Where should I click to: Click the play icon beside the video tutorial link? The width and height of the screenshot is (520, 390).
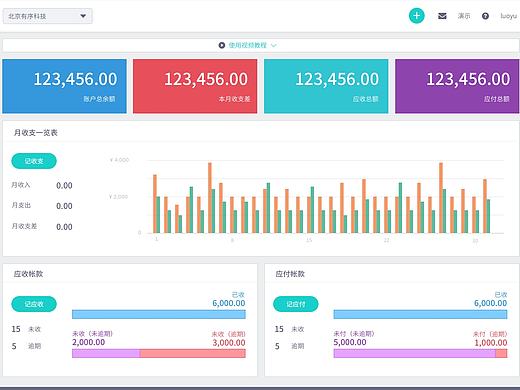(x=222, y=45)
